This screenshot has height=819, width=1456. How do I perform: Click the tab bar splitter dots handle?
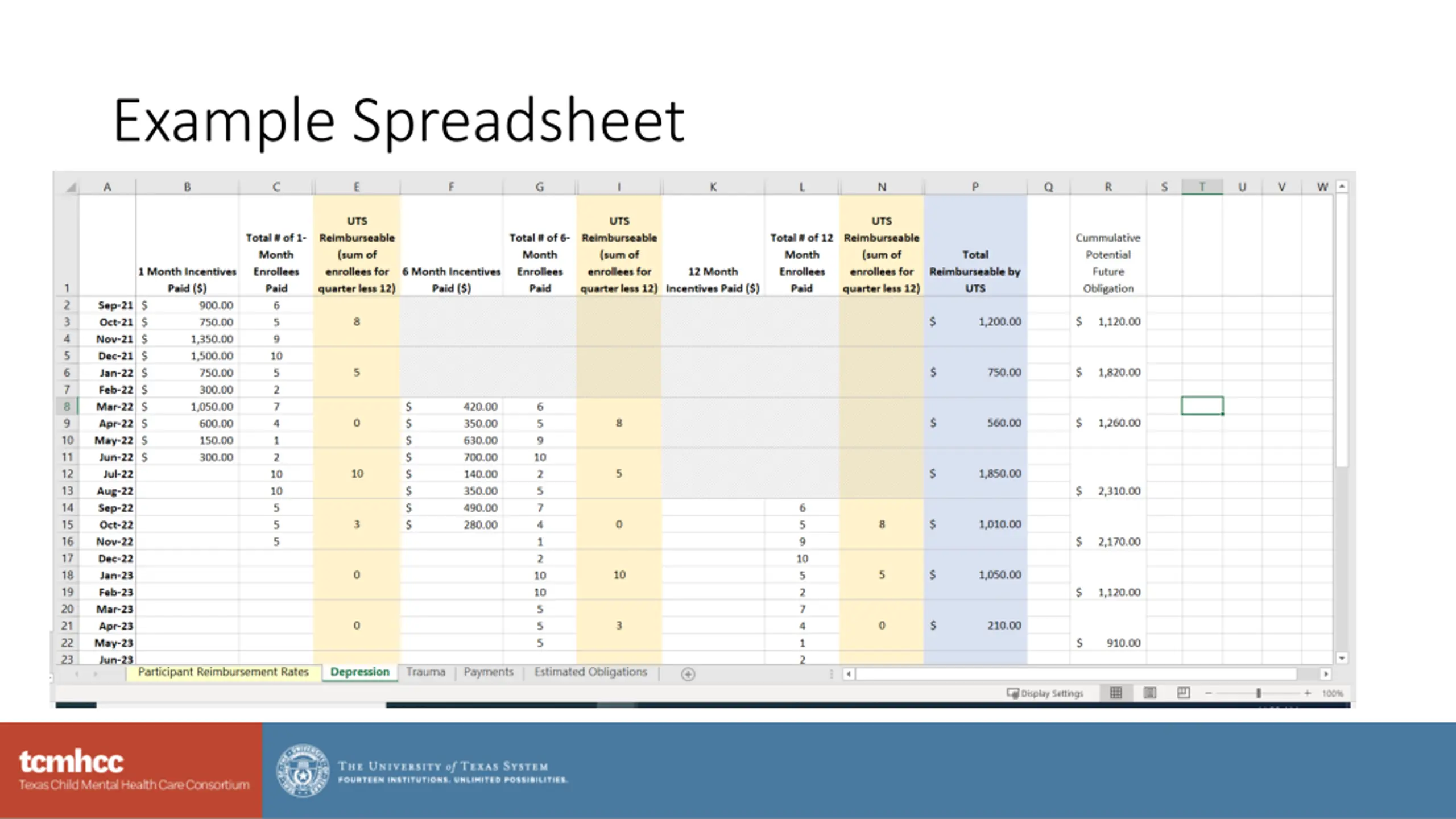pyautogui.click(x=831, y=674)
